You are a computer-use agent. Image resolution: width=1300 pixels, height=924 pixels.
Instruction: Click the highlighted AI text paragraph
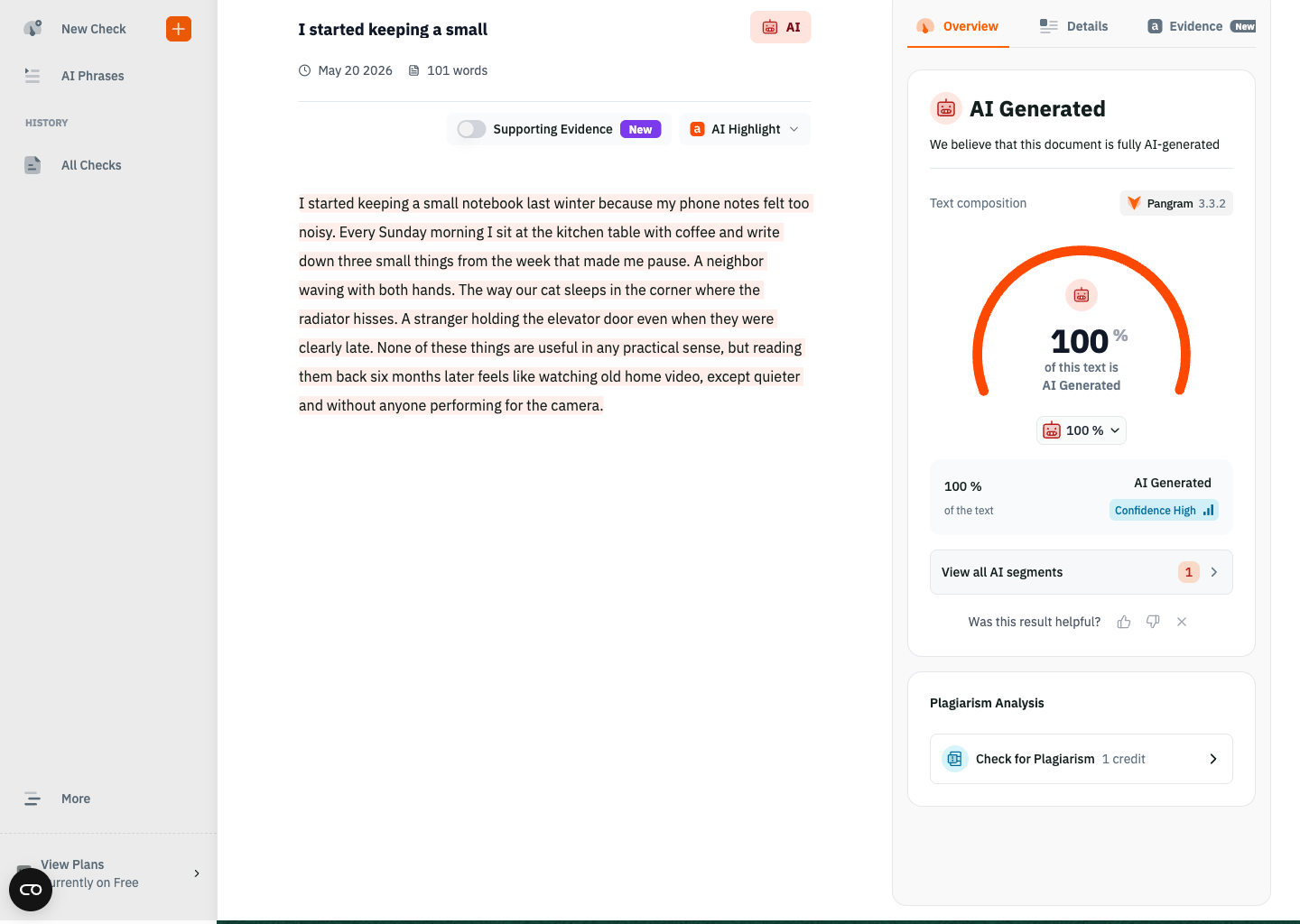pyautogui.click(x=554, y=304)
